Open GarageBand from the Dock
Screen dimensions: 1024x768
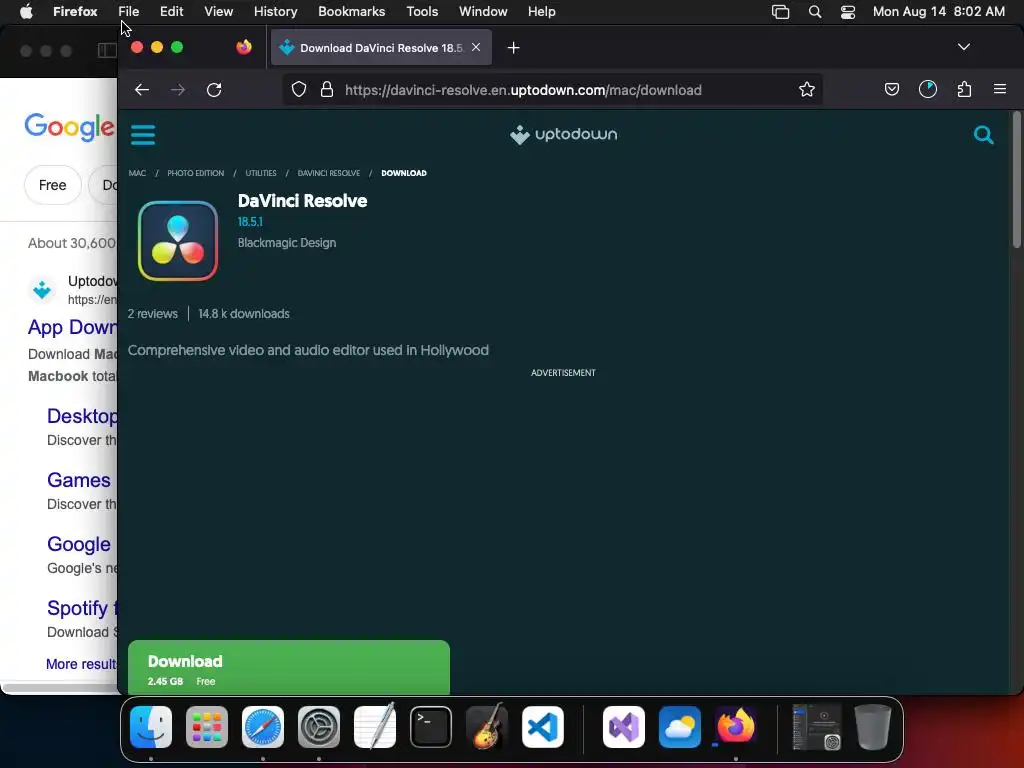[487, 727]
